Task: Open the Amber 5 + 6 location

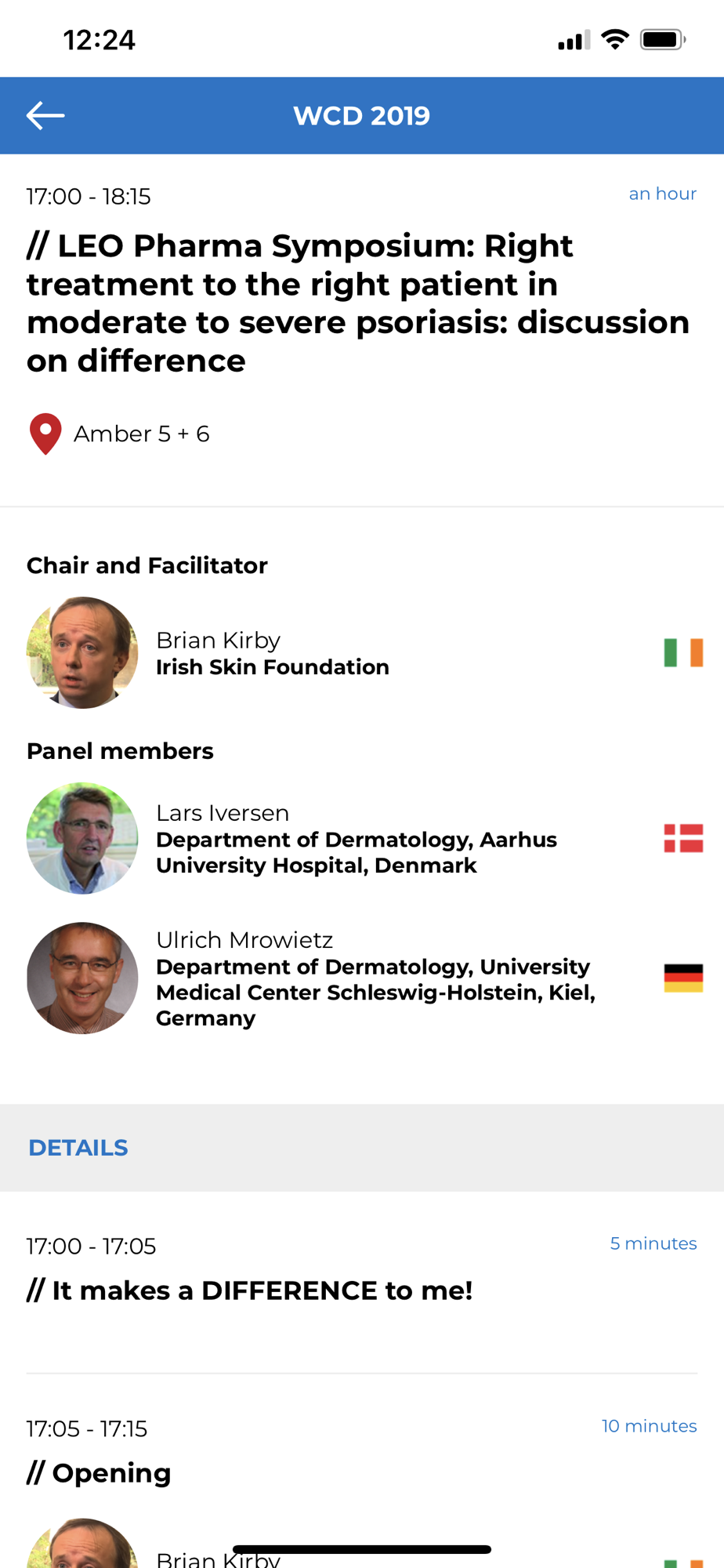Action: (x=142, y=434)
